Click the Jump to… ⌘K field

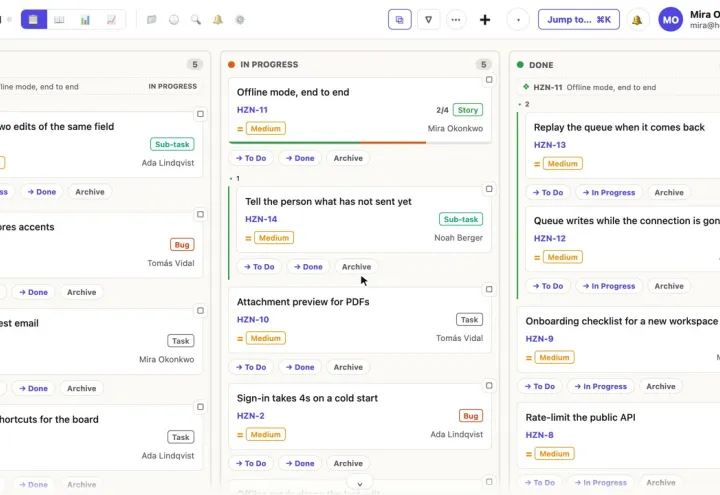(x=579, y=20)
